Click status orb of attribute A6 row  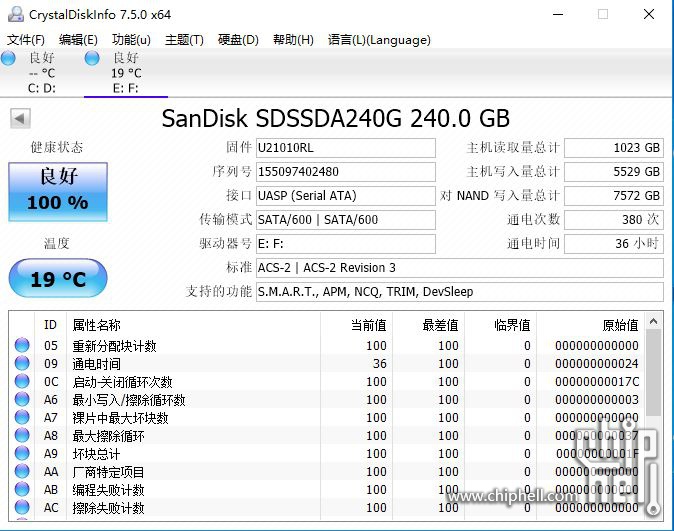tap(22, 399)
